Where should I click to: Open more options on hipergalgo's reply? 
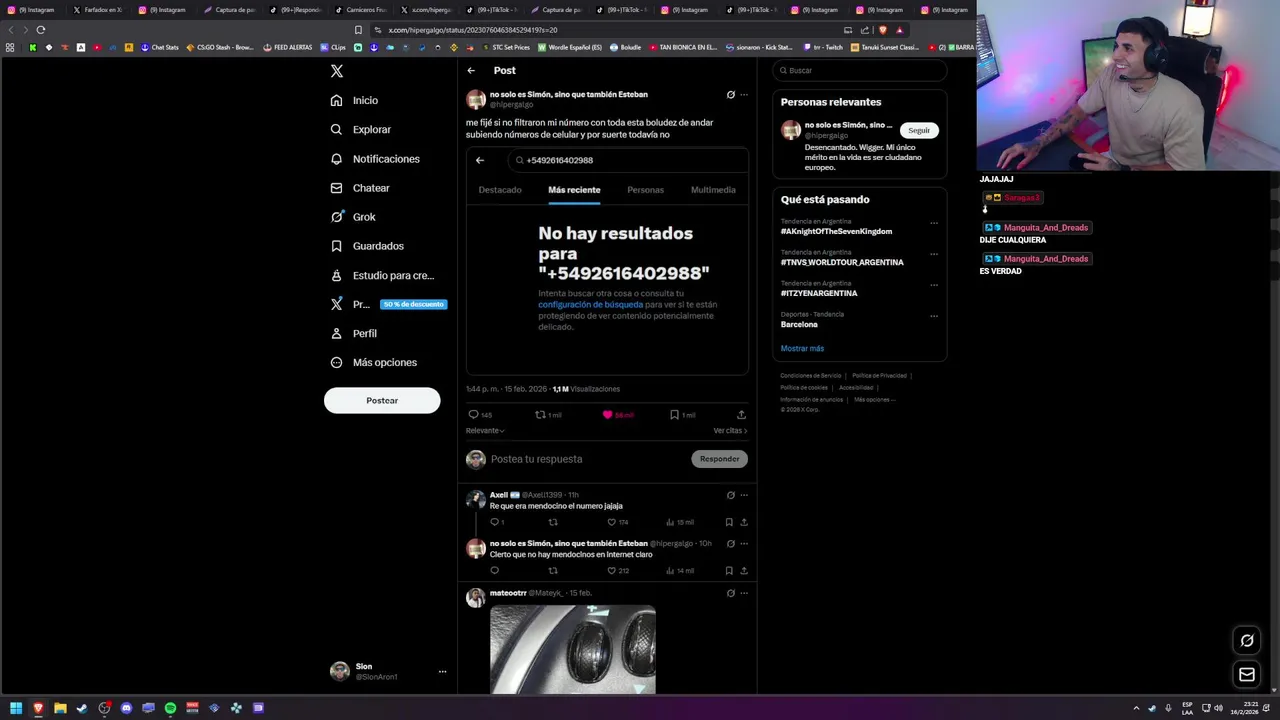(743, 544)
